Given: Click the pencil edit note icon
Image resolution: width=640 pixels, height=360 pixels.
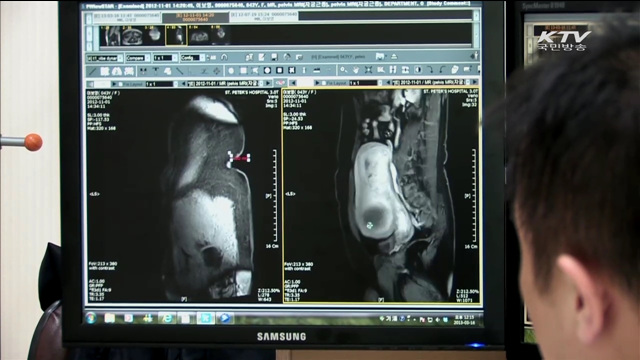Looking at the screenshot, I should [261, 57].
